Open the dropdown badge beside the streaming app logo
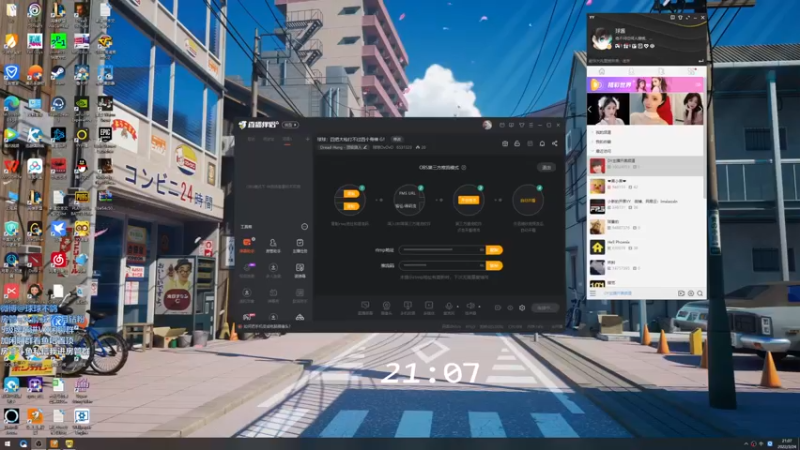This screenshot has height=450, width=800. coord(290,125)
